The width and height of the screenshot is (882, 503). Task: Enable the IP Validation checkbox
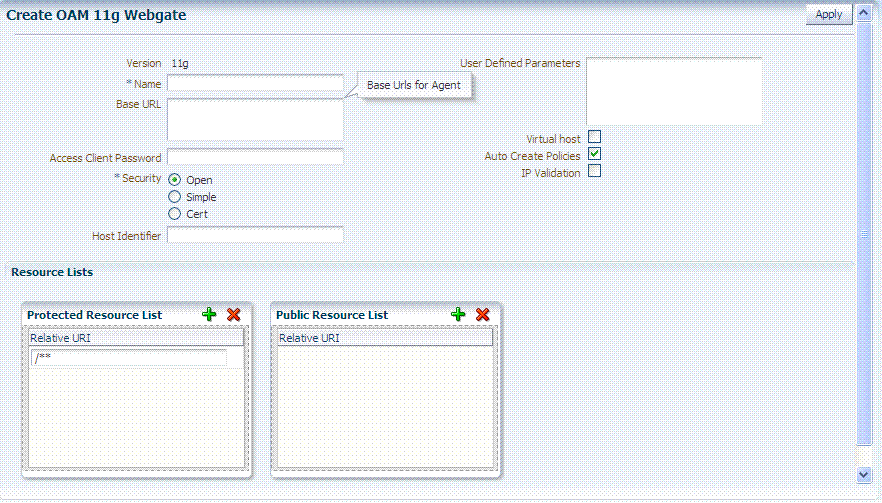595,170
